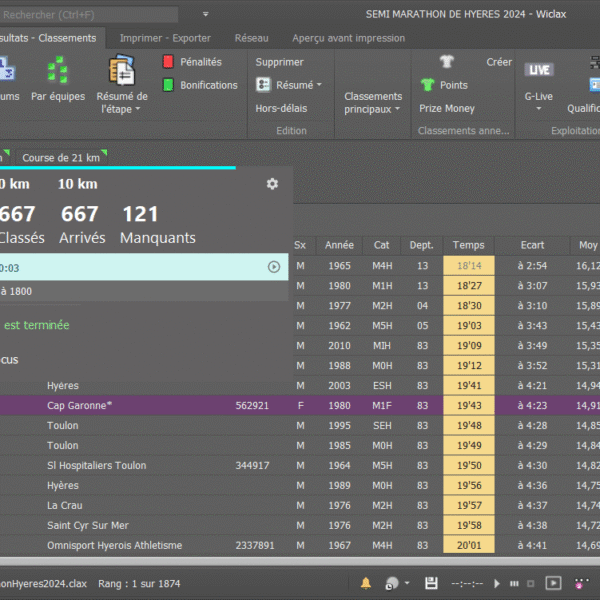The height and width of the screenshot is (600, 600).
Task: Click the 20'01 time cell
Action: pyautogui.click(x=469, y=545)
